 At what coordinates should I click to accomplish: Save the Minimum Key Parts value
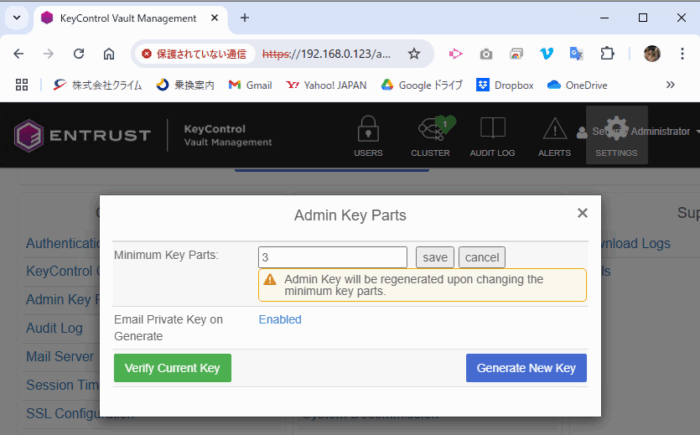coord(435,257)
